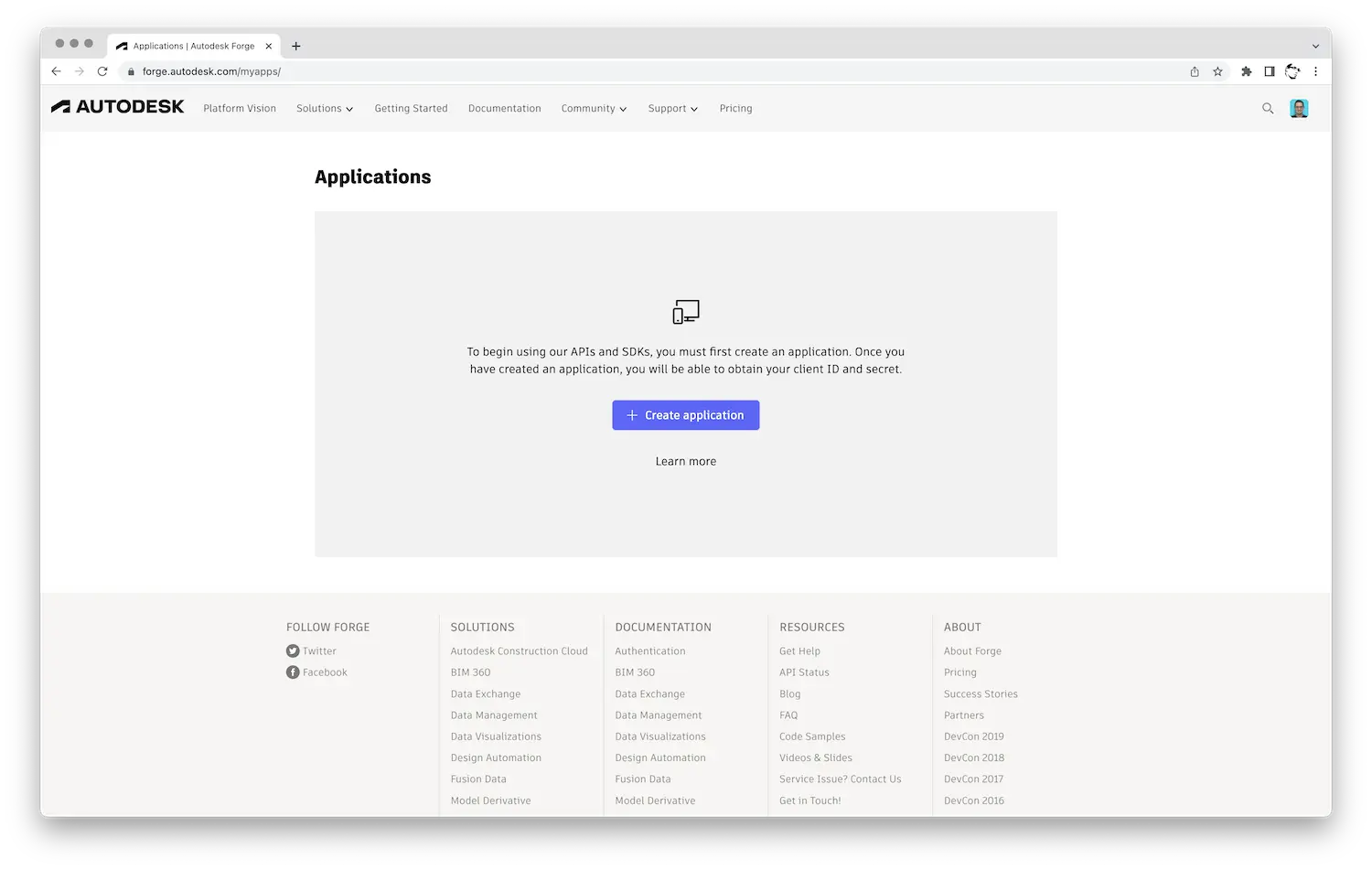Go to Getting Started page
Viewport: 1372px width, 870px height.
pos(411,108)
